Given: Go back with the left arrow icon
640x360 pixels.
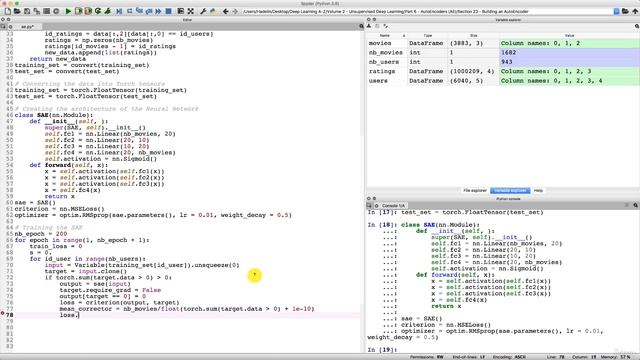Looking at the screenshot, I should (x=225, y=11).
